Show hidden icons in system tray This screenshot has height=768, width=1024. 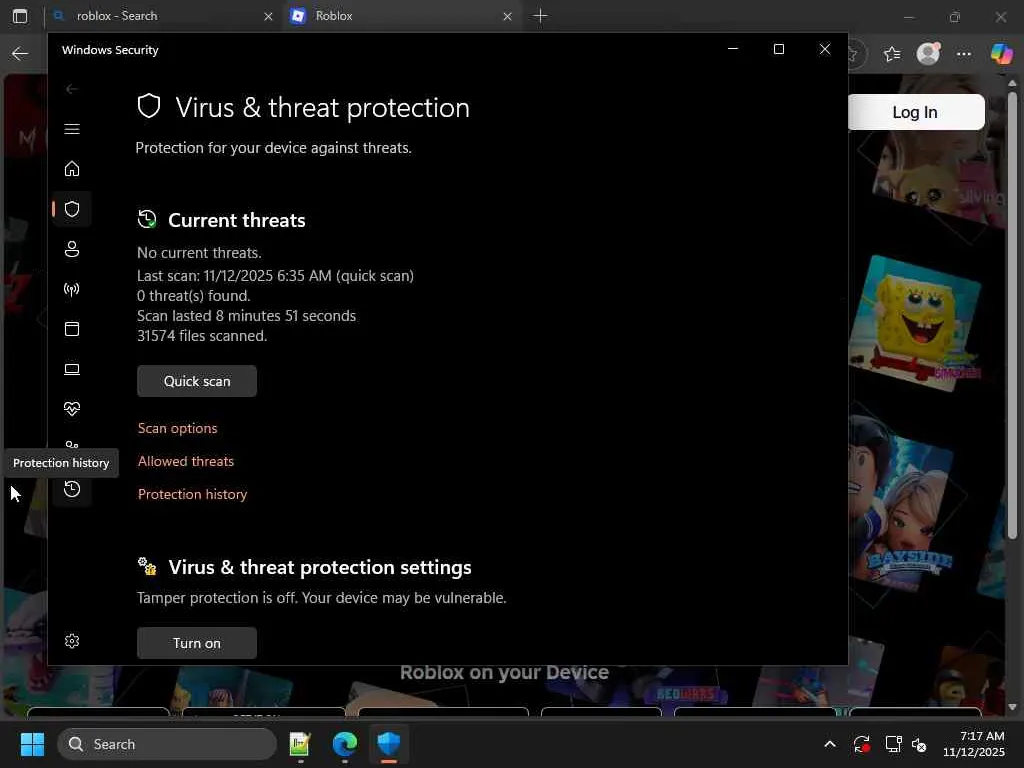(x=829, y=744)
